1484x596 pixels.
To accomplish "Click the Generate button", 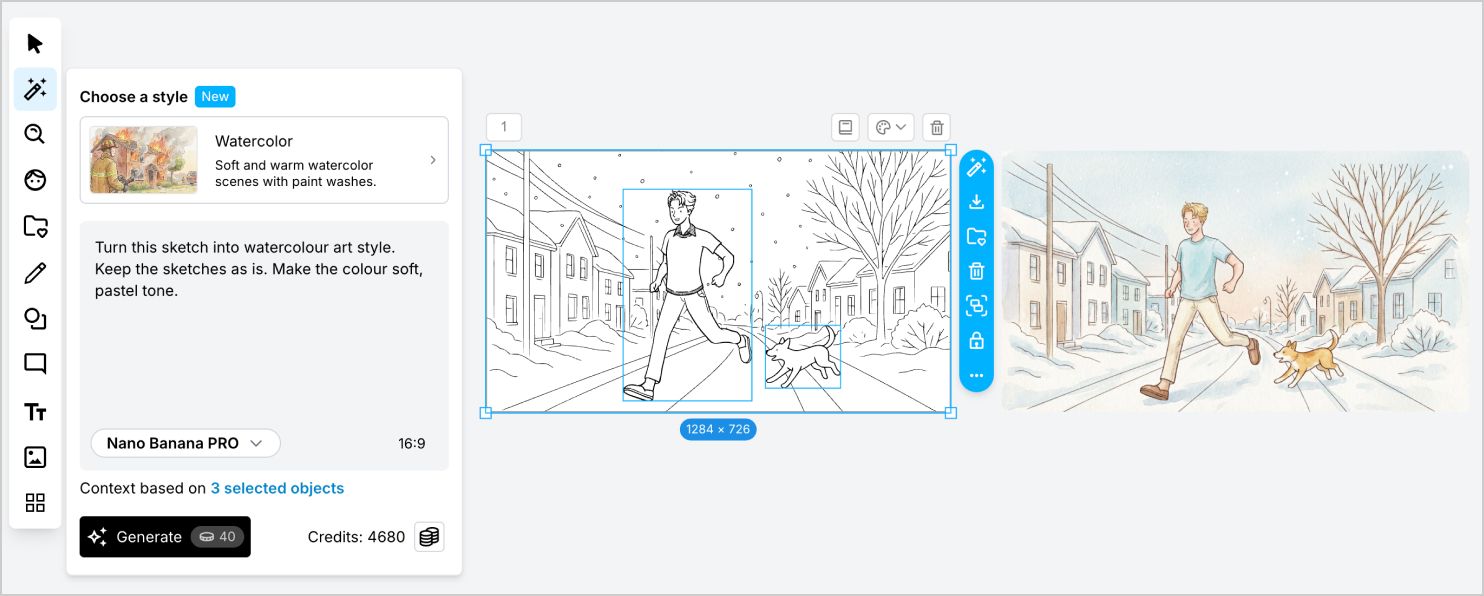I will (x=165, y=537).
